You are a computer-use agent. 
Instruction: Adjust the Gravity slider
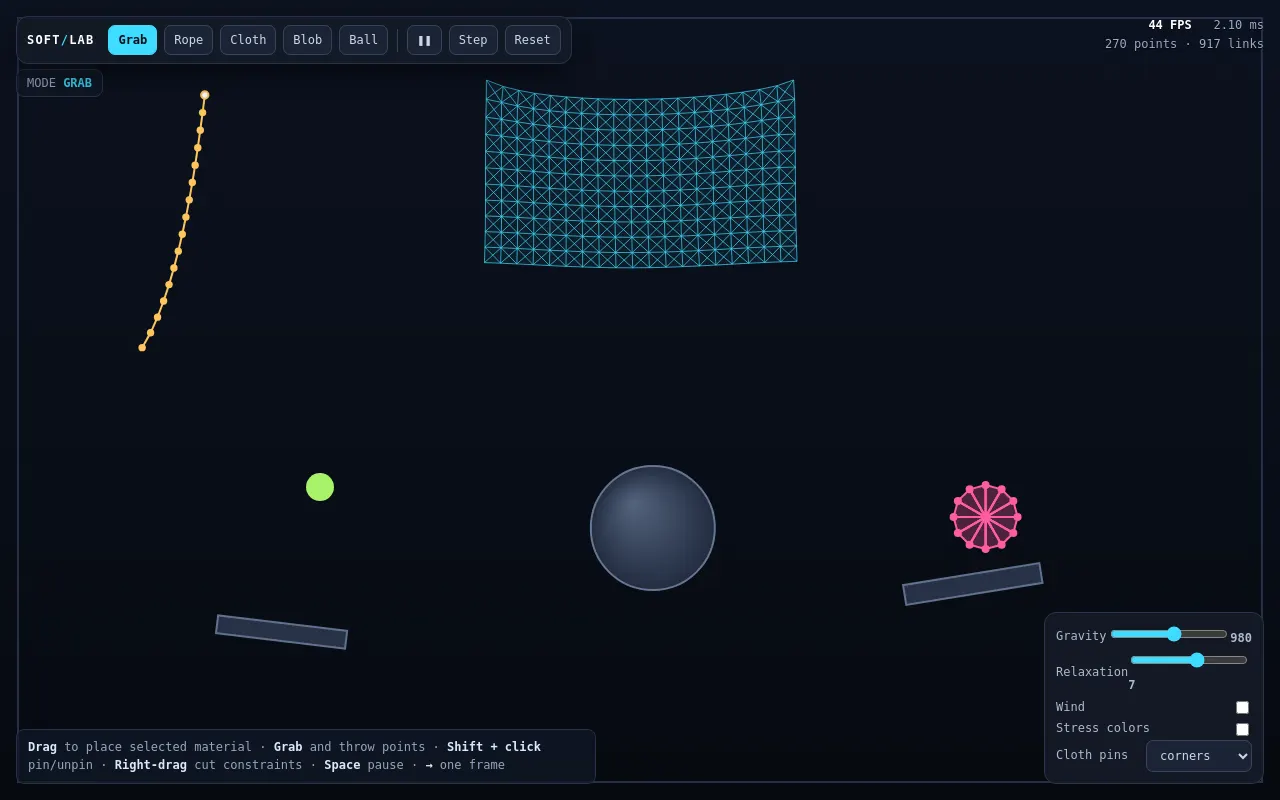[x=1169, y=634]
